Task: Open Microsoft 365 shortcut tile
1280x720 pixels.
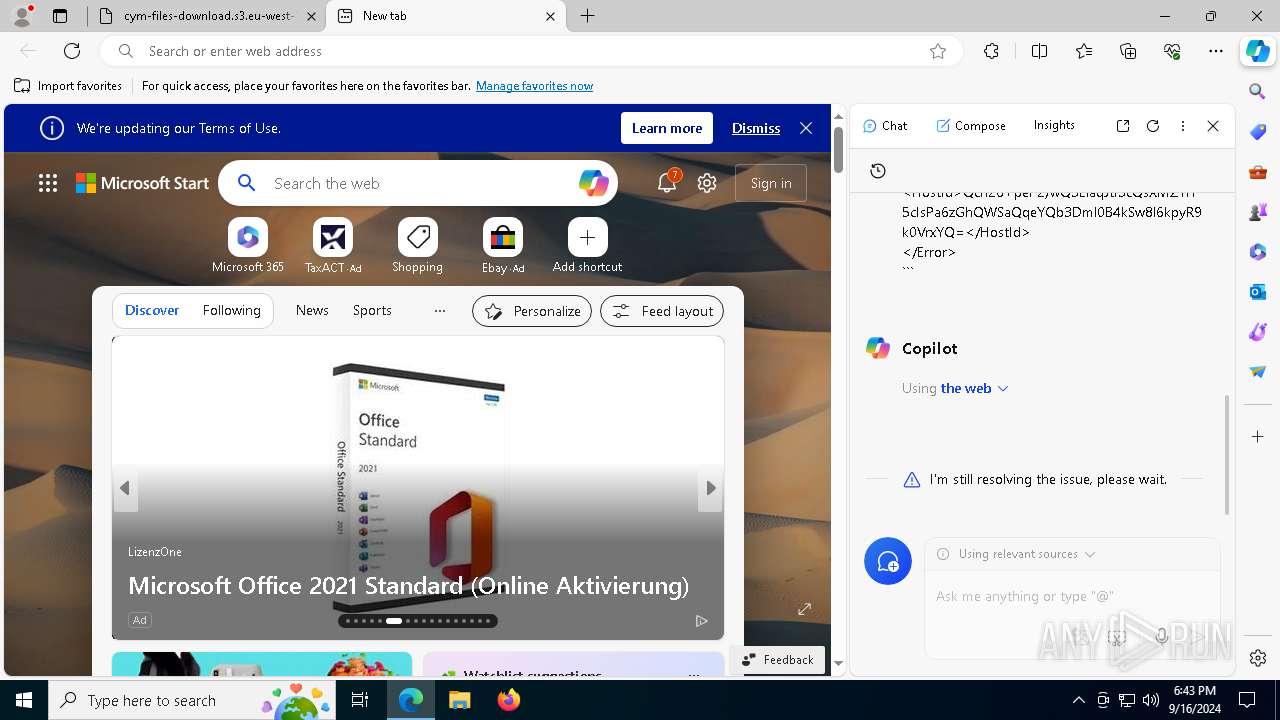Action: pyautogui.click(x=248, y=245)
